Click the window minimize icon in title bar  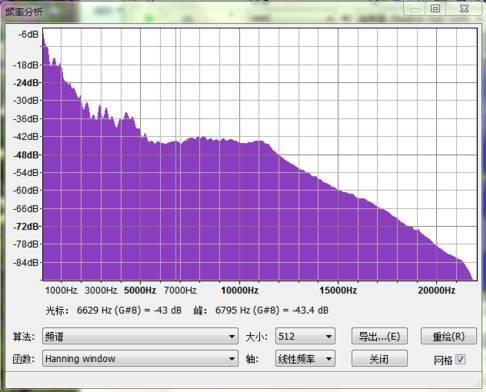click(414, 9)
